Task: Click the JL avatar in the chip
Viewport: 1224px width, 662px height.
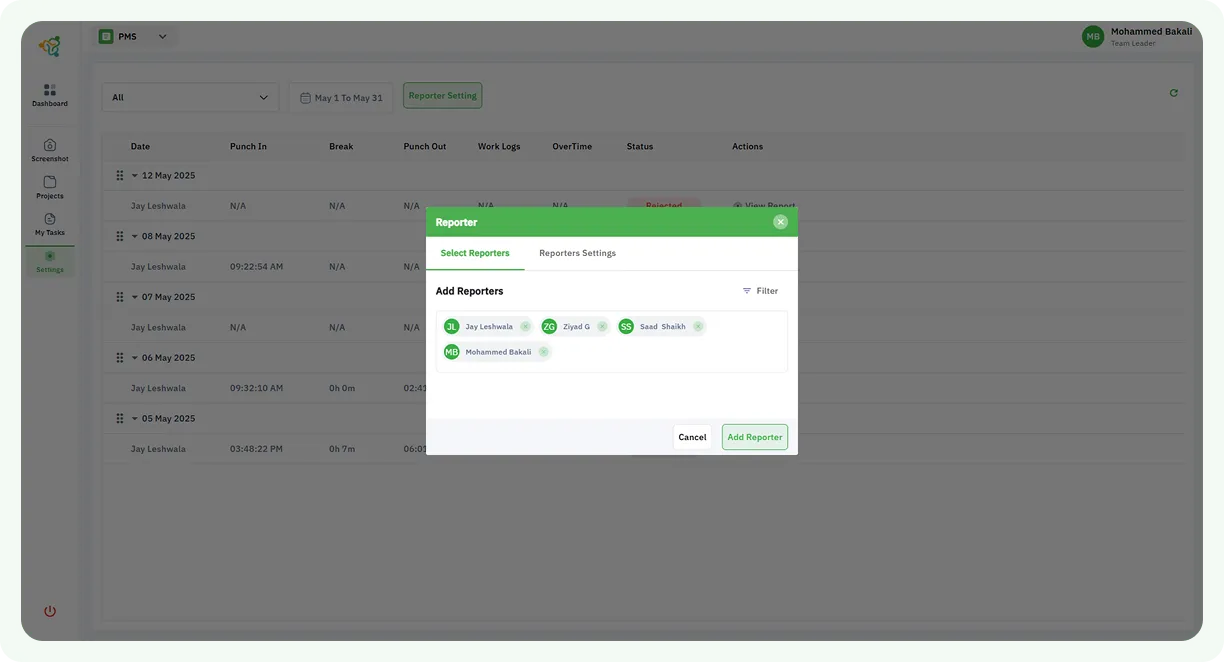Action: point(452,327)
